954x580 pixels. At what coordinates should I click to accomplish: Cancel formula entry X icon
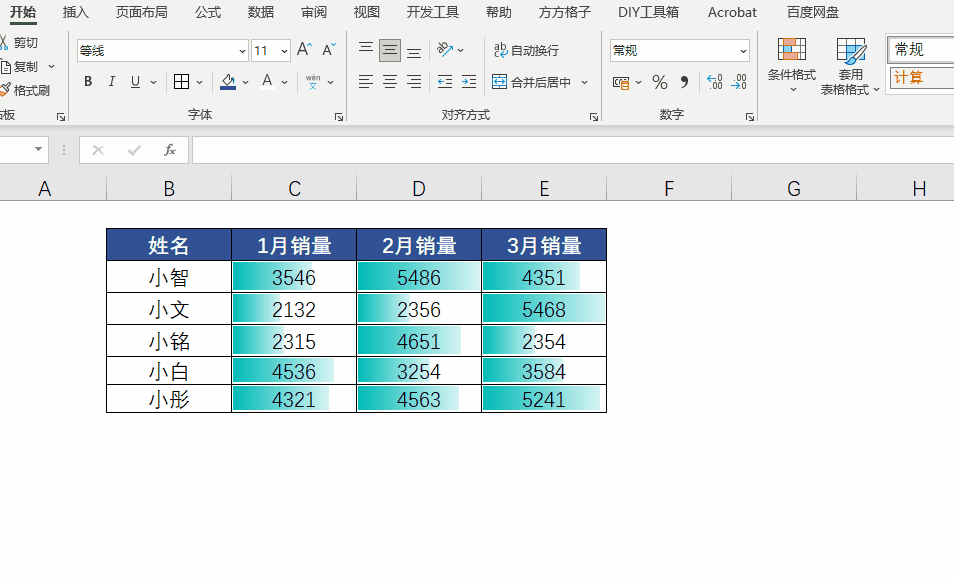pyautogui.click(x=97, y=150)
